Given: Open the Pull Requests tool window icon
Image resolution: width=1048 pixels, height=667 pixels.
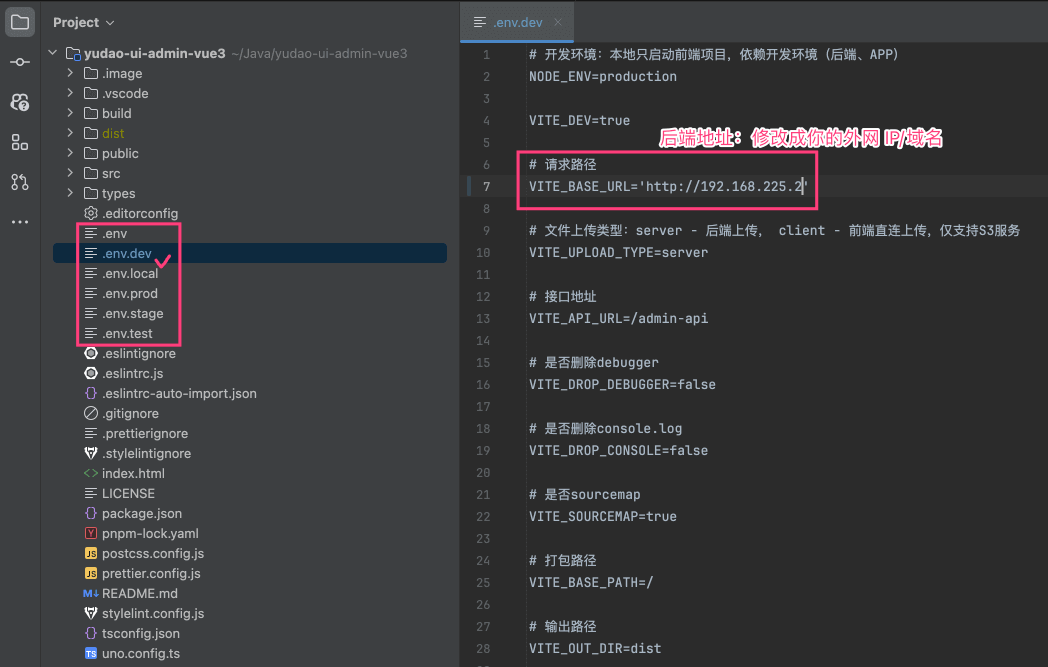Looking at the screenshot, I should click(20, 182).
